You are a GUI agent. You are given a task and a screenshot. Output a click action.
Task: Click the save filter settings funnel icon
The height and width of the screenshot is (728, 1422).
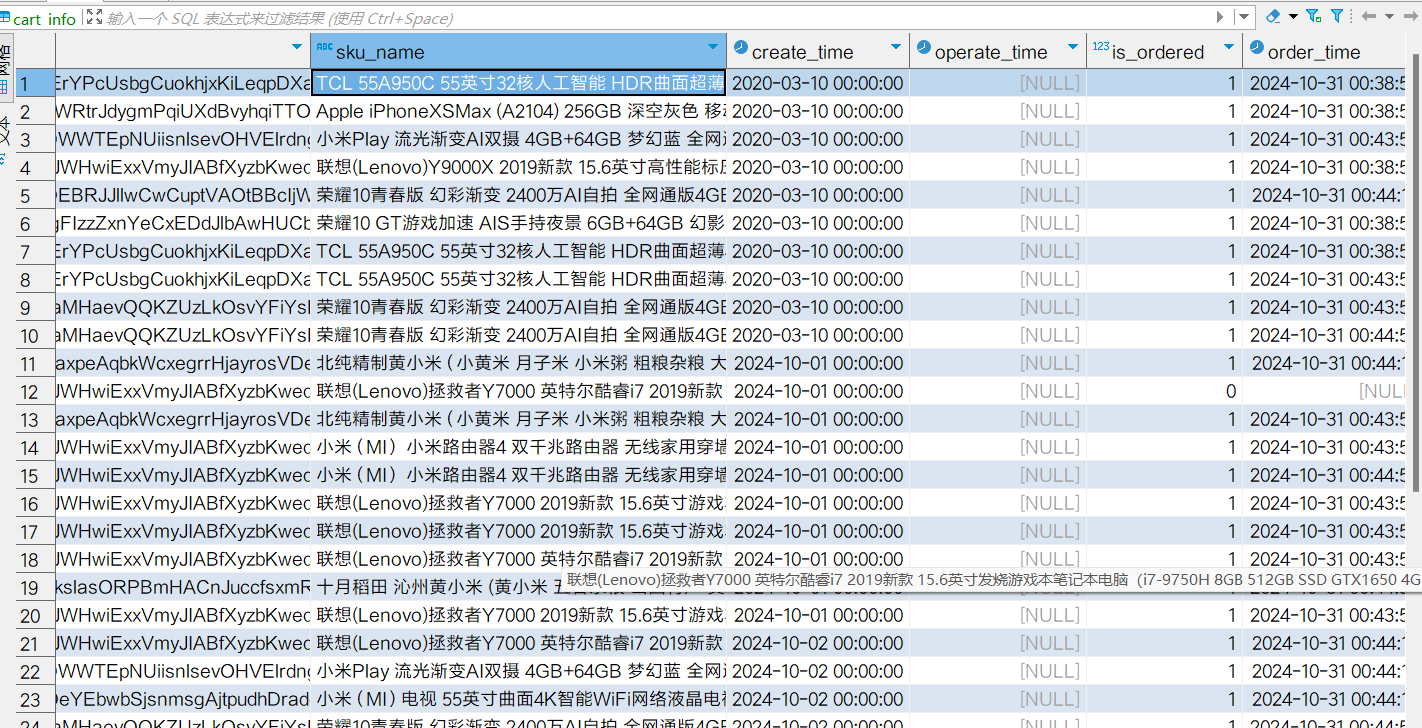tap(1314, 16)
